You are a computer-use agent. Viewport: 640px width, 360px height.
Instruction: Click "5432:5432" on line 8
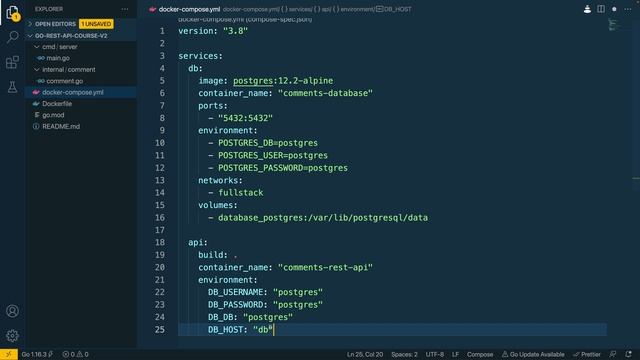(x=245, y=118)
